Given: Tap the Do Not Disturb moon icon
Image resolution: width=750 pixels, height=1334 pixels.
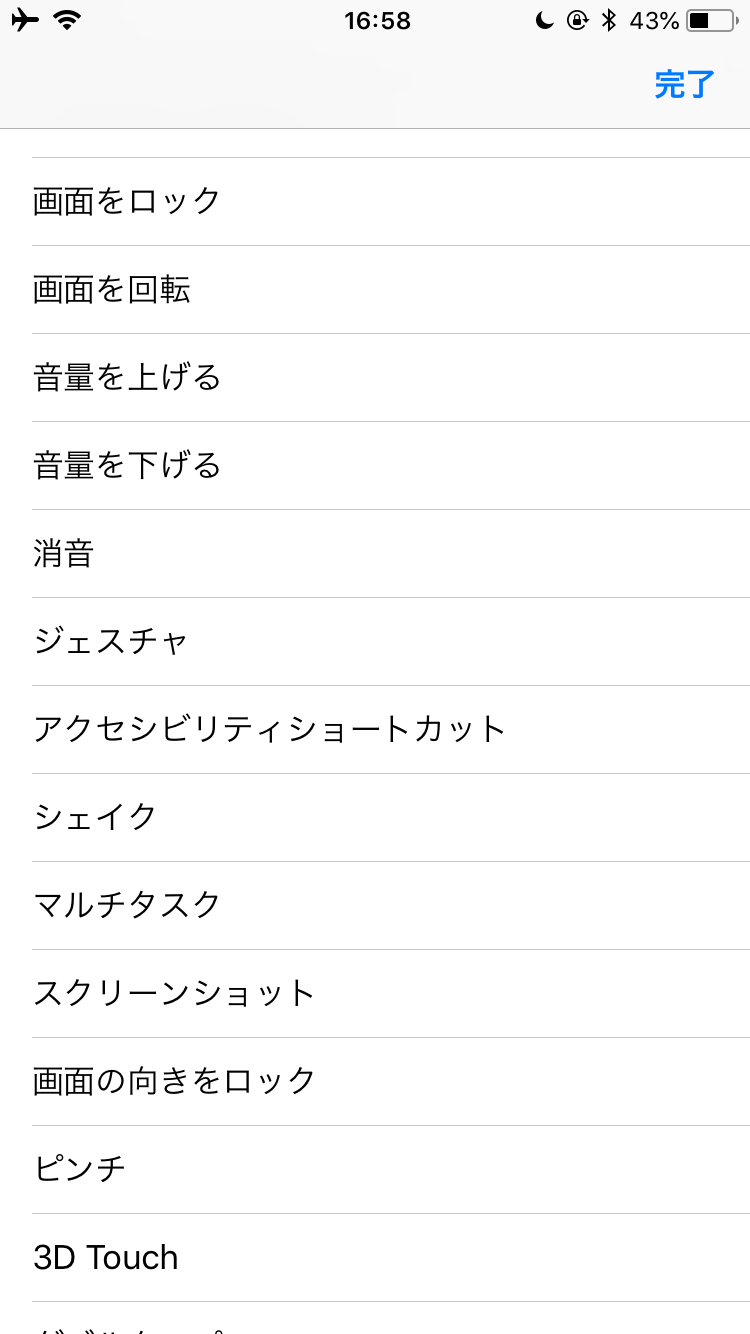Looking at the screenshot, I should (x=545, y=20).
